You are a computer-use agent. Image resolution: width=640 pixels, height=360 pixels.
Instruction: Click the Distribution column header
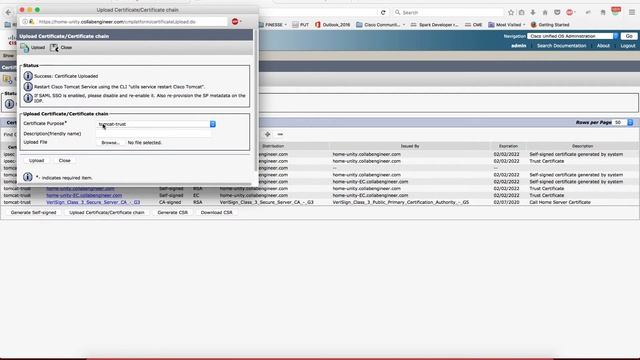(273, 146)
